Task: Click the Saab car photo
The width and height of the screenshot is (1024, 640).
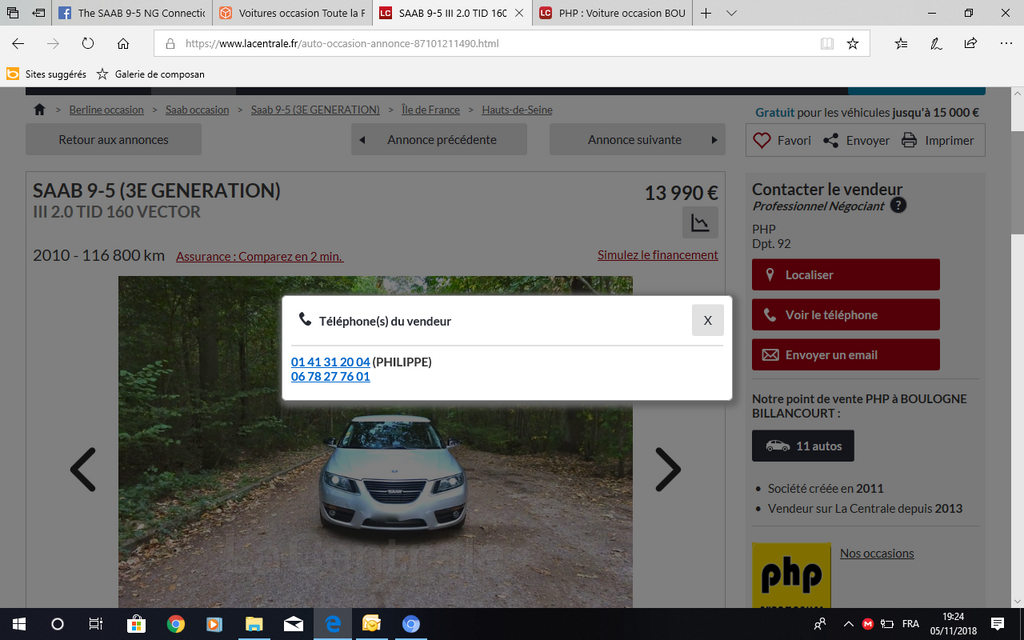Action: [x=376, y=442]
